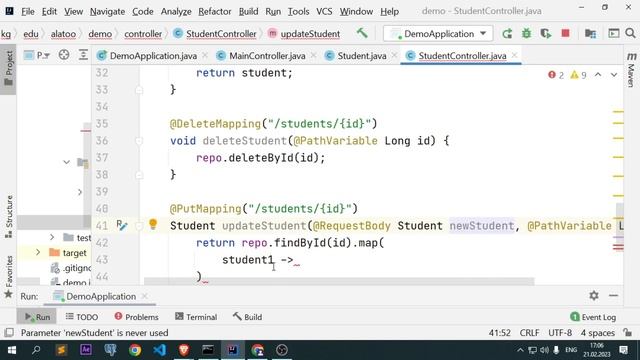Open the Favorites tool window stripe
Screen dimensions: 640x360
pos(9,277)
